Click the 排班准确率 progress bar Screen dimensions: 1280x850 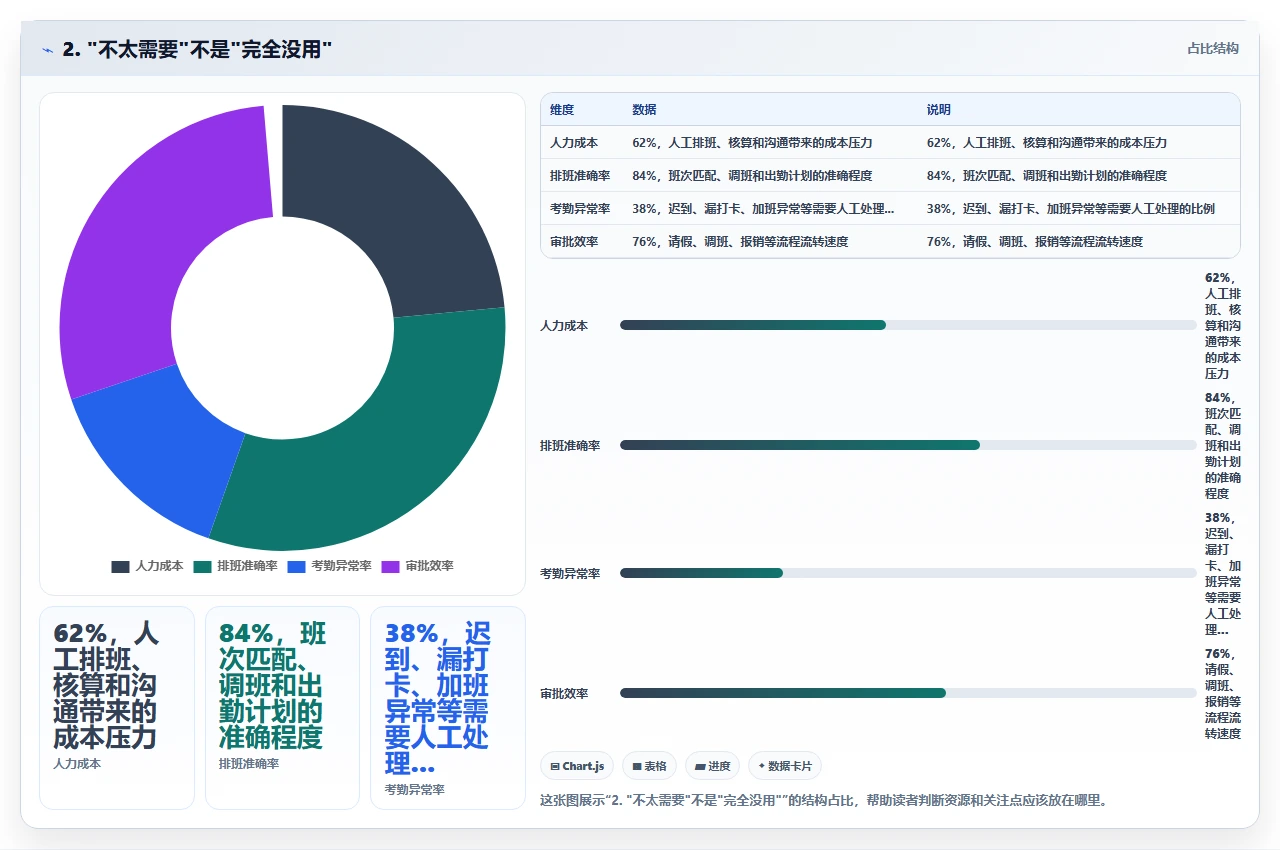click(908, 445)
